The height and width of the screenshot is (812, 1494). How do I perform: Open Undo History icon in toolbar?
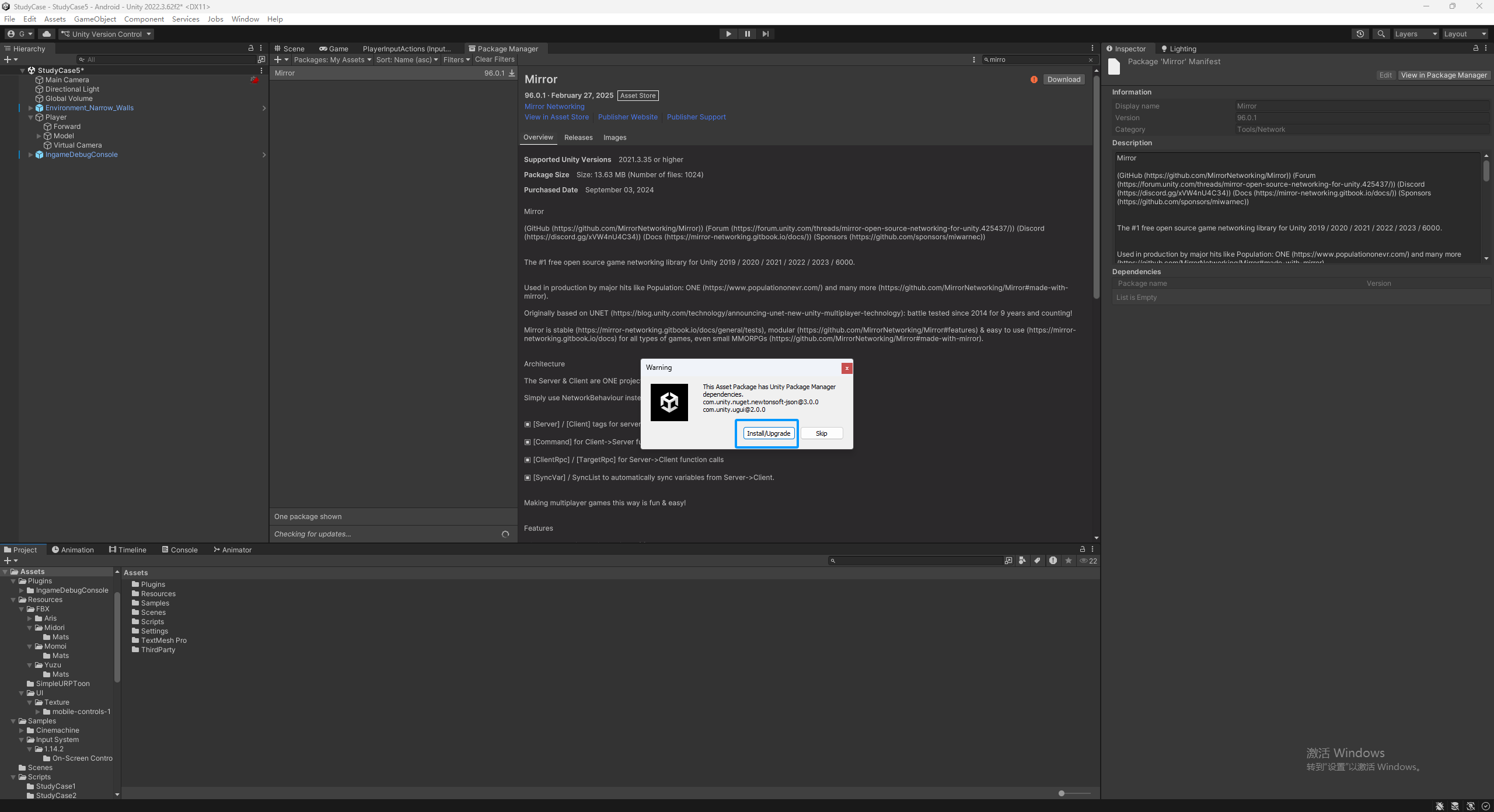pos(1360,34)
